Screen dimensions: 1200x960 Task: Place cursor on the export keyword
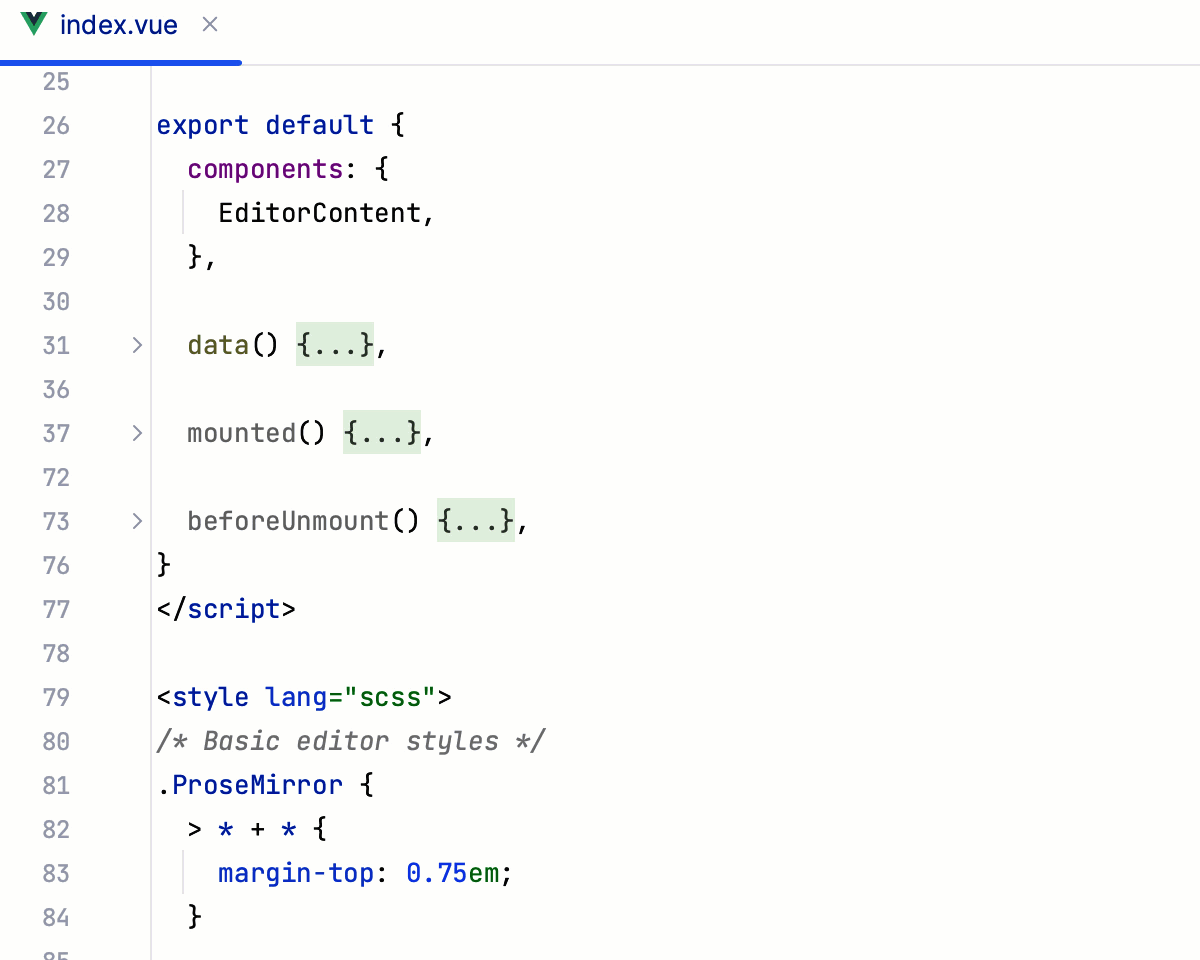(203, 125)
